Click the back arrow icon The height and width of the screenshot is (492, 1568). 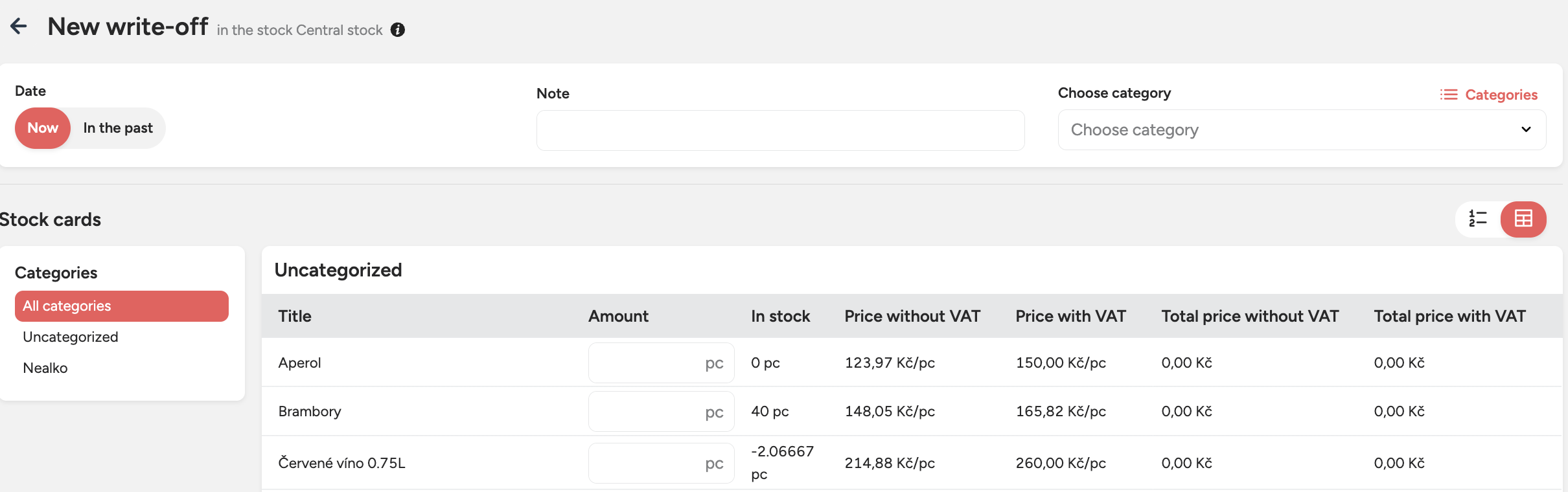(19, 27)
